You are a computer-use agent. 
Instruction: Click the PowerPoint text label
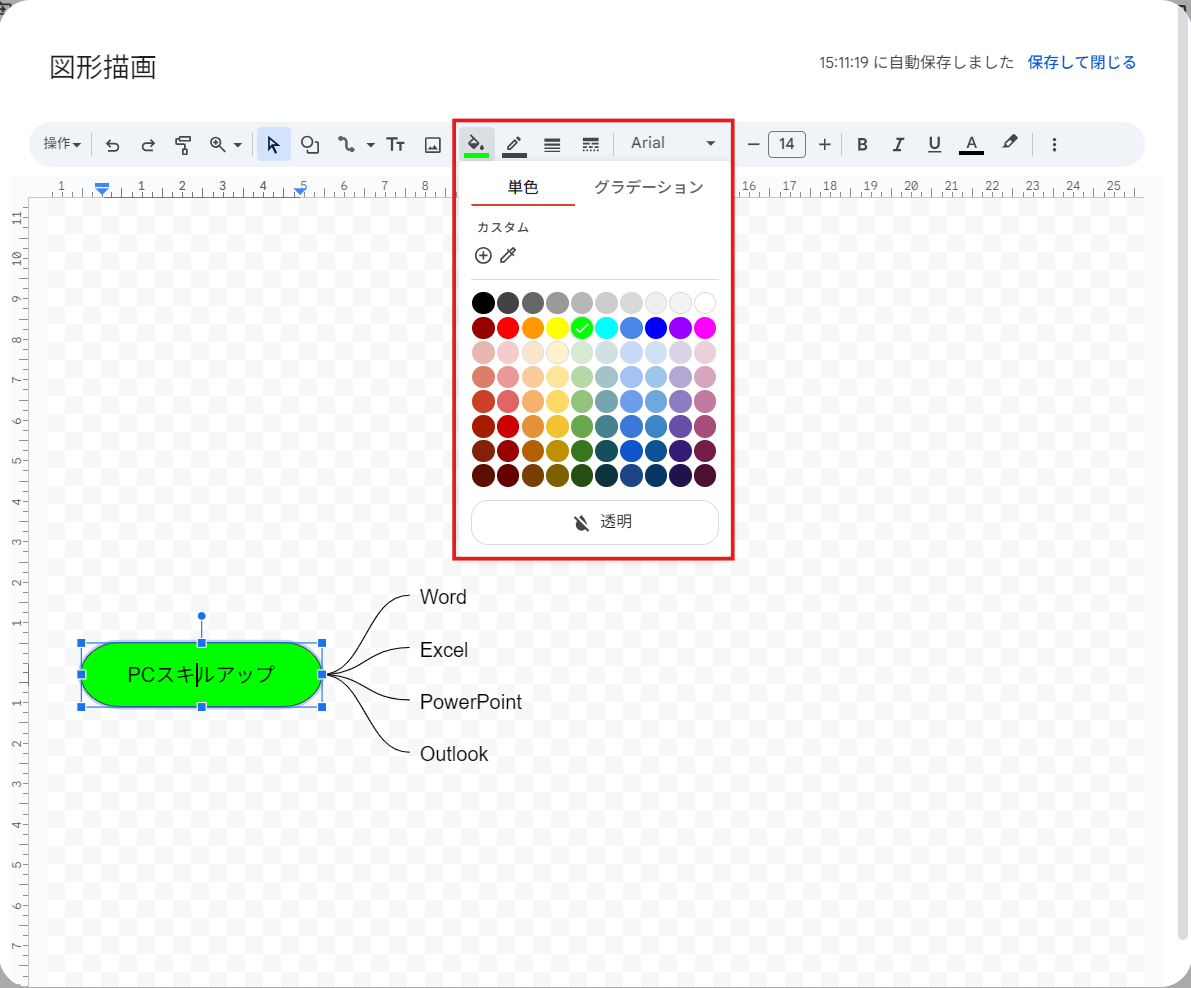pyautogui.click(x=471, y=702)
